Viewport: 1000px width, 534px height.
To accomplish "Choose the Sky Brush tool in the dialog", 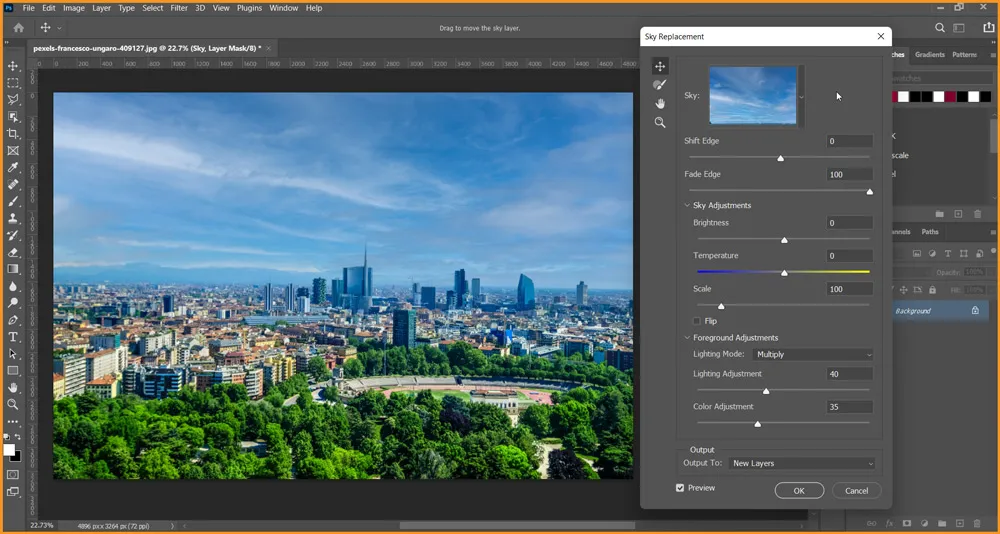I will (660, 85).
